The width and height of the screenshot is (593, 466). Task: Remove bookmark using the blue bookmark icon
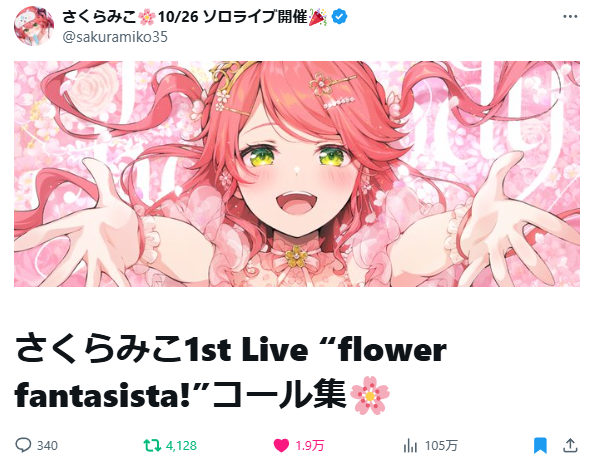540,446
